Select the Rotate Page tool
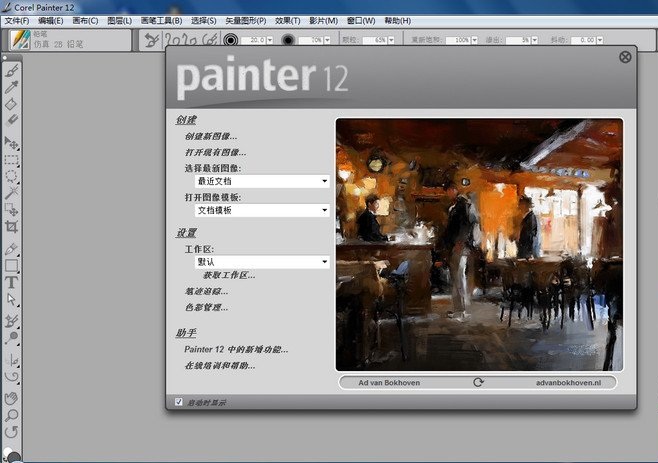The width and height of the screenshot is (658, 463). point(11,432)
